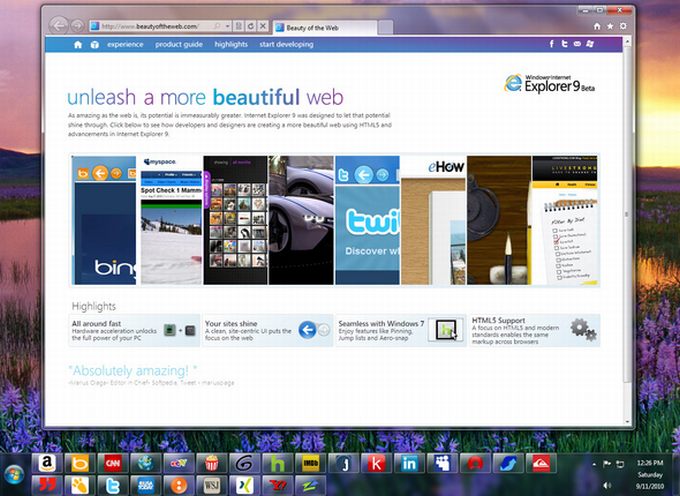The width and height of the screenshot is (680, 496).
Task: Click the gift icon in site nav bar
Action: tap(95, 44)
